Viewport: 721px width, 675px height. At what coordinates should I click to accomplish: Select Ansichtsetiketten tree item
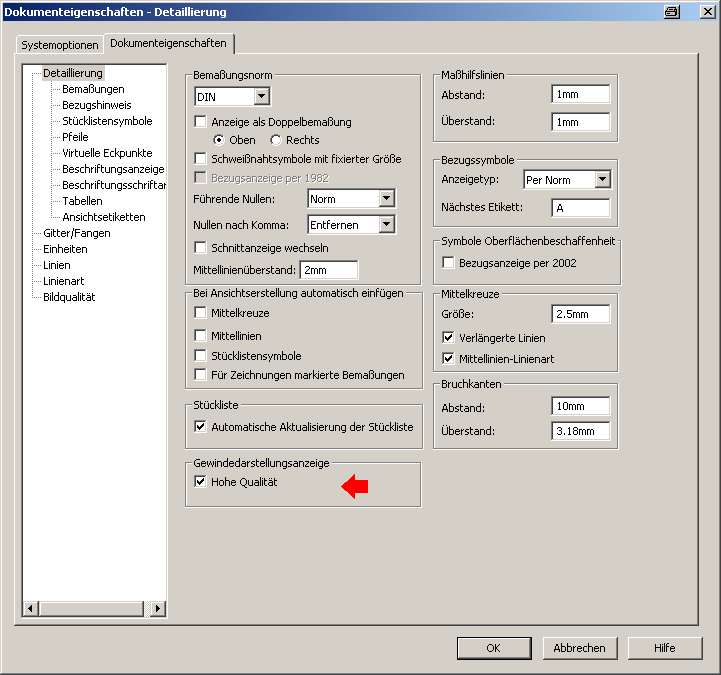[x=104, y=217]
